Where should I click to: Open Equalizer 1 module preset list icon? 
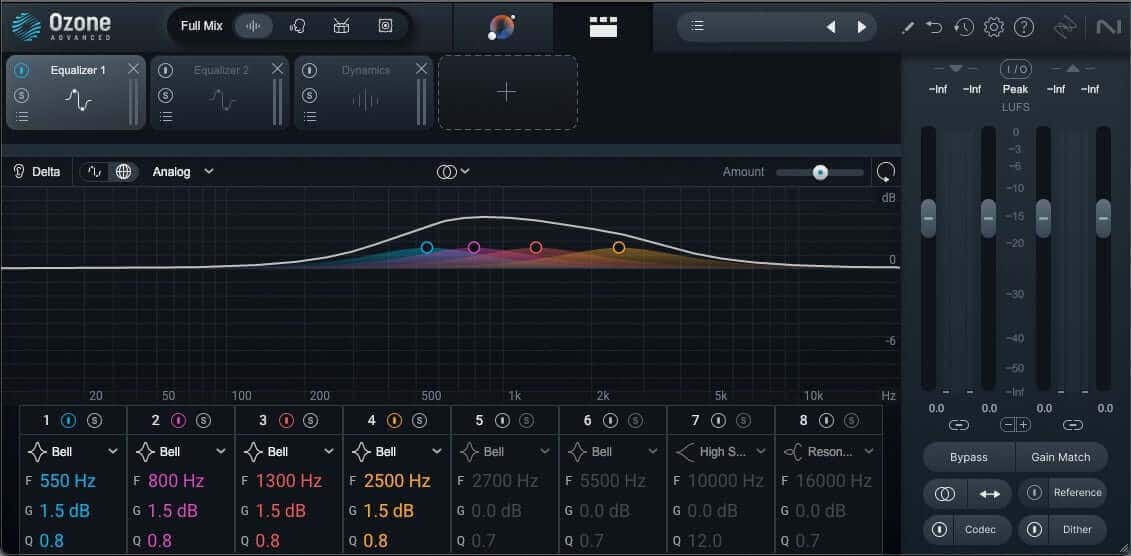tap(22, 117)
